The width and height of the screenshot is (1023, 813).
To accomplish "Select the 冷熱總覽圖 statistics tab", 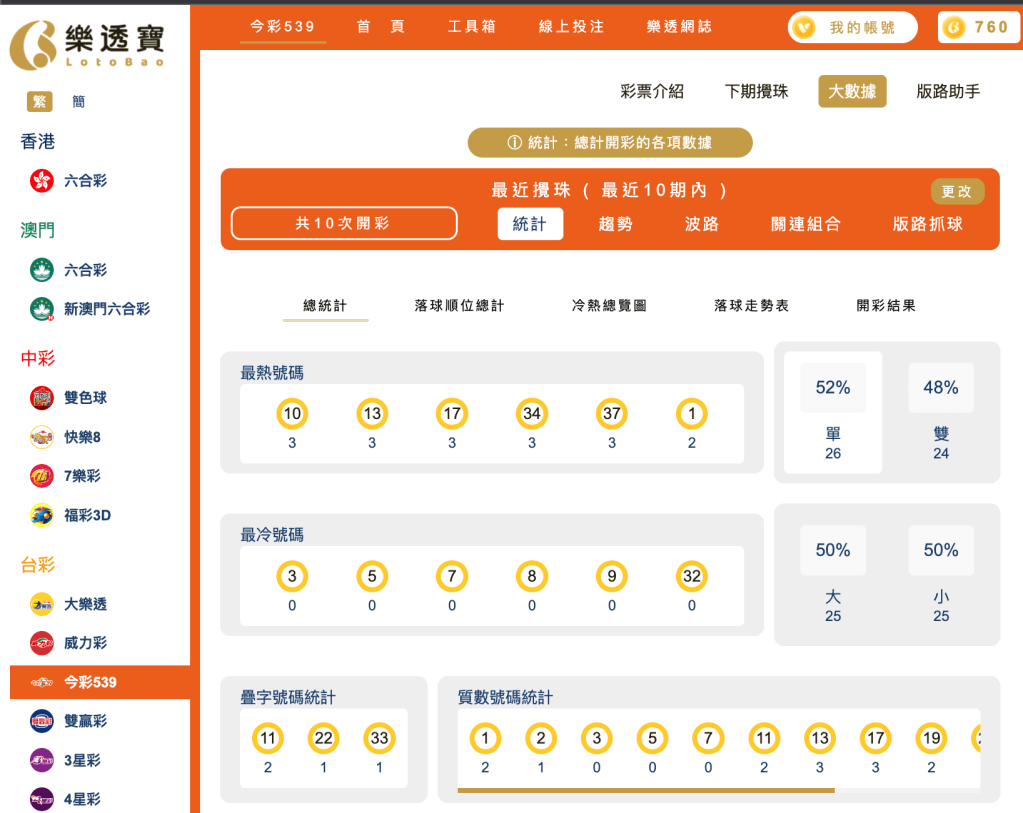I will pos(609,306).
